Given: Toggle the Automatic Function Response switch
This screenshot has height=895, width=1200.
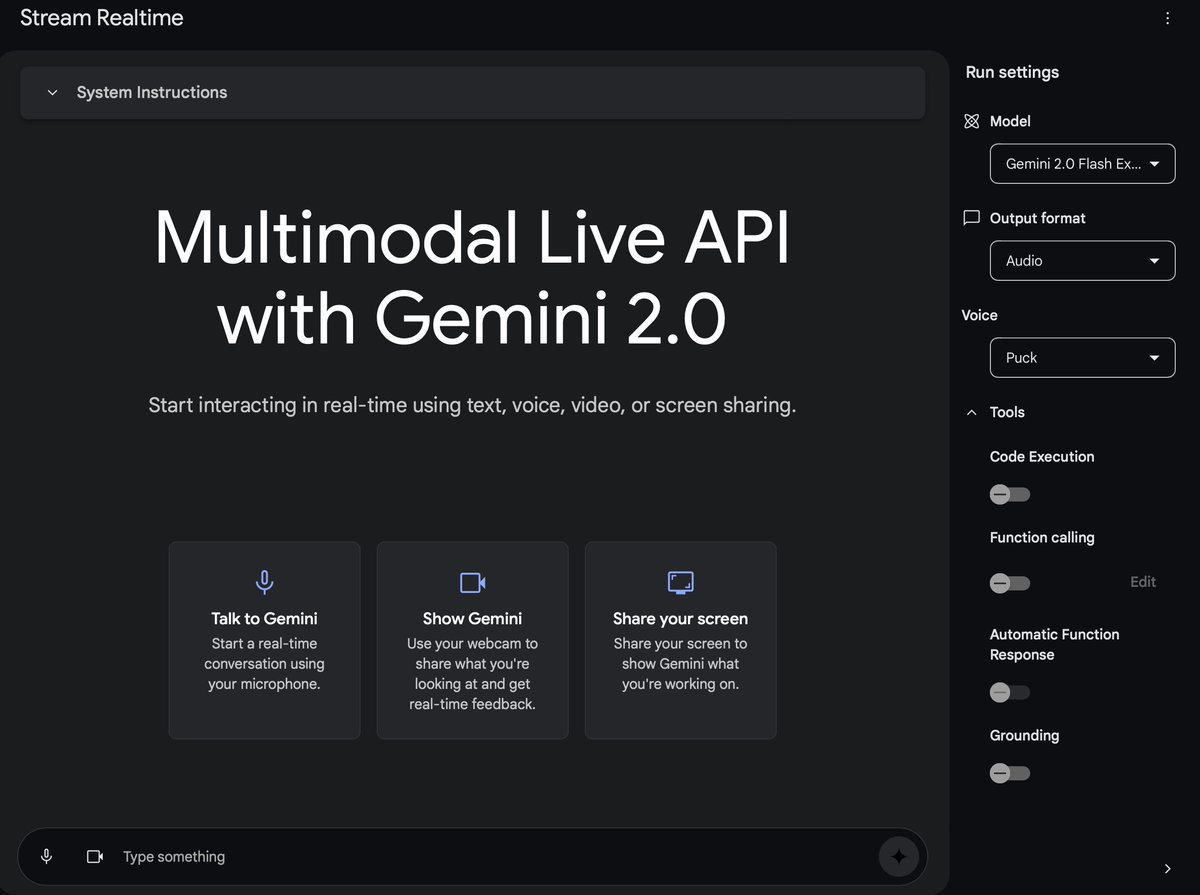Looking at the screenshot, I should point(1009,692).
